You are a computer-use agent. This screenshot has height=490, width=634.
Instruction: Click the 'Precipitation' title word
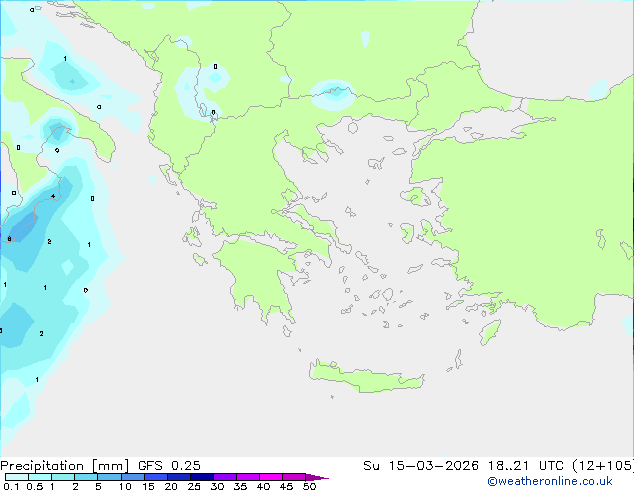[42, 466]
